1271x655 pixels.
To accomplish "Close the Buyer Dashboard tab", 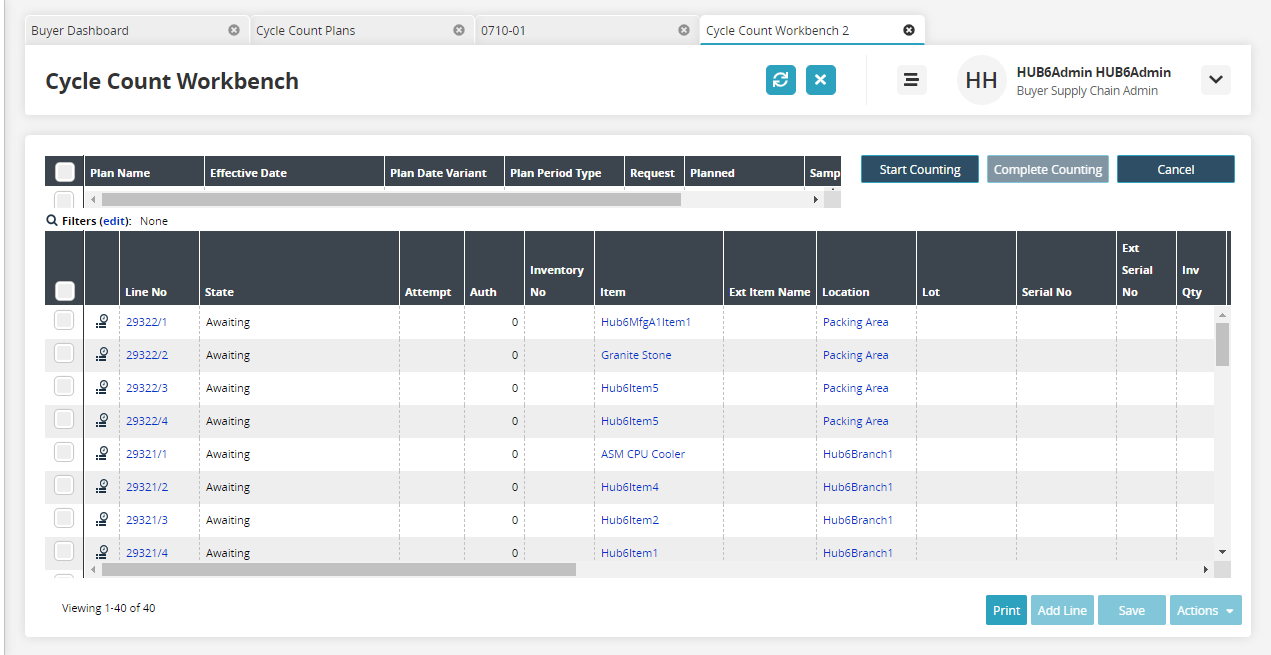I will [x=234, y=30].
